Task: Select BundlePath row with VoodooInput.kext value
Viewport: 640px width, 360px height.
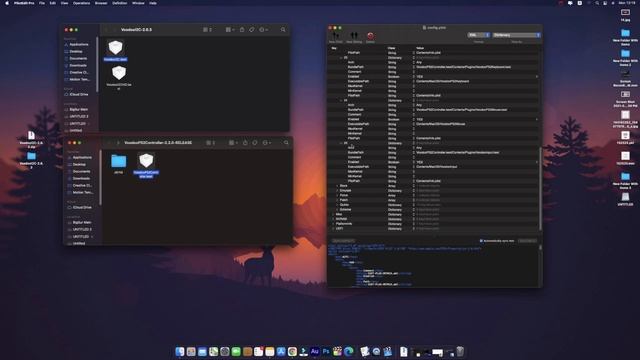Action: tap(433, 153)
